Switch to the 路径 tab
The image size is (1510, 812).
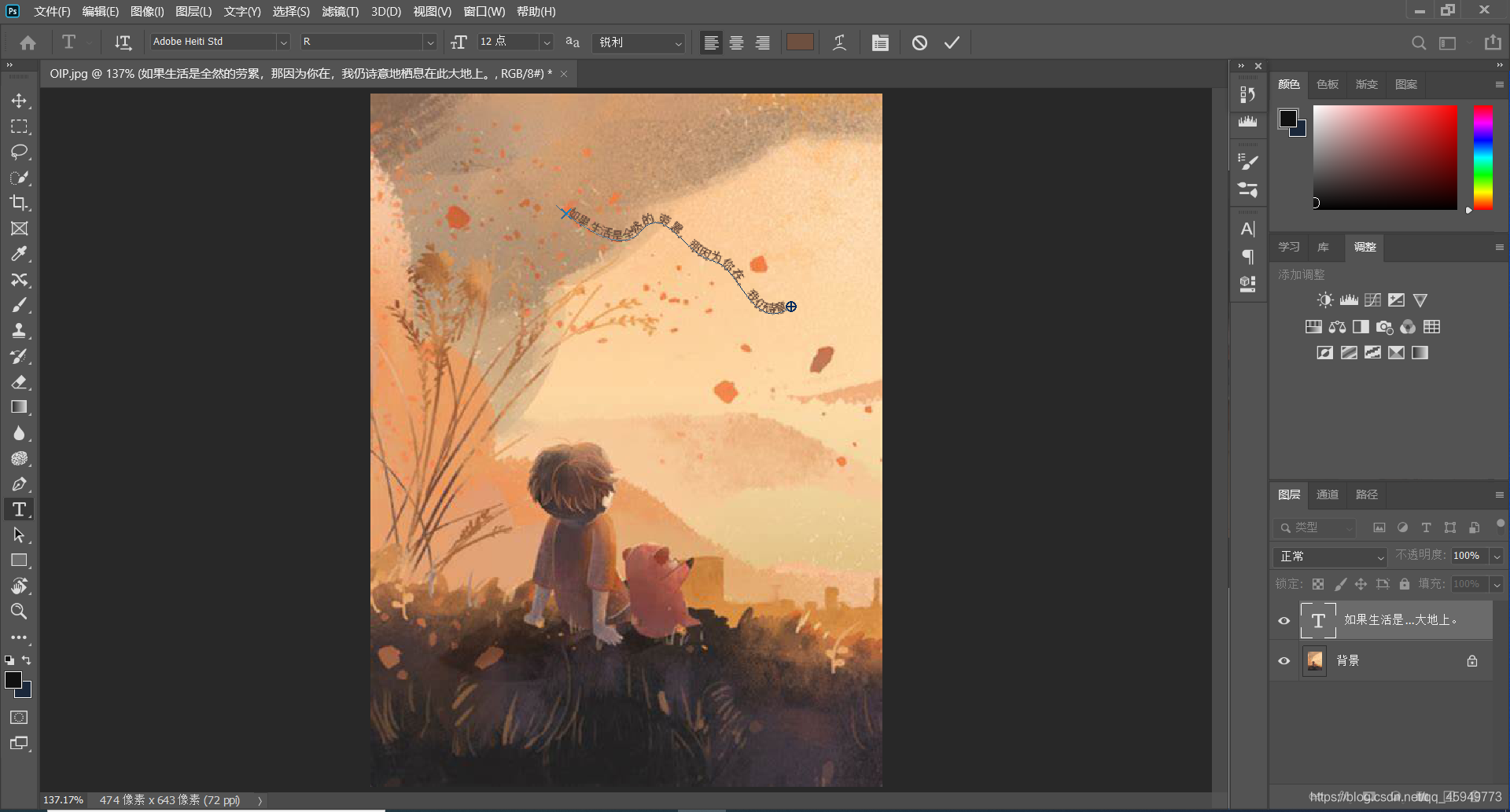point(1367,494)
